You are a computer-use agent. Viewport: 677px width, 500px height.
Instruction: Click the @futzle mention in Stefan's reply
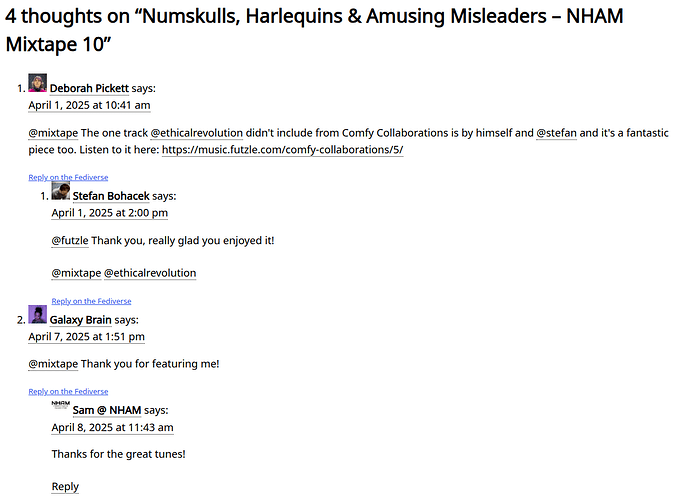[x=70, y=241]
